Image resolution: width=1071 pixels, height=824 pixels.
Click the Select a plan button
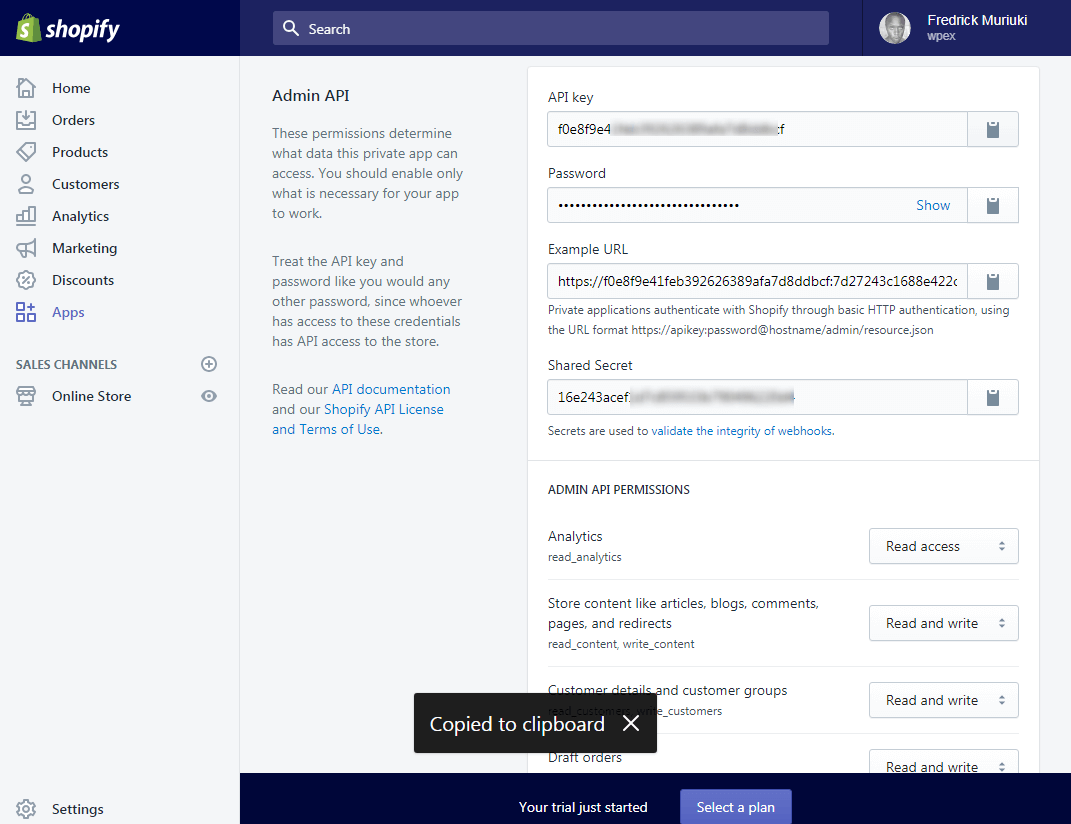(735, 807)
